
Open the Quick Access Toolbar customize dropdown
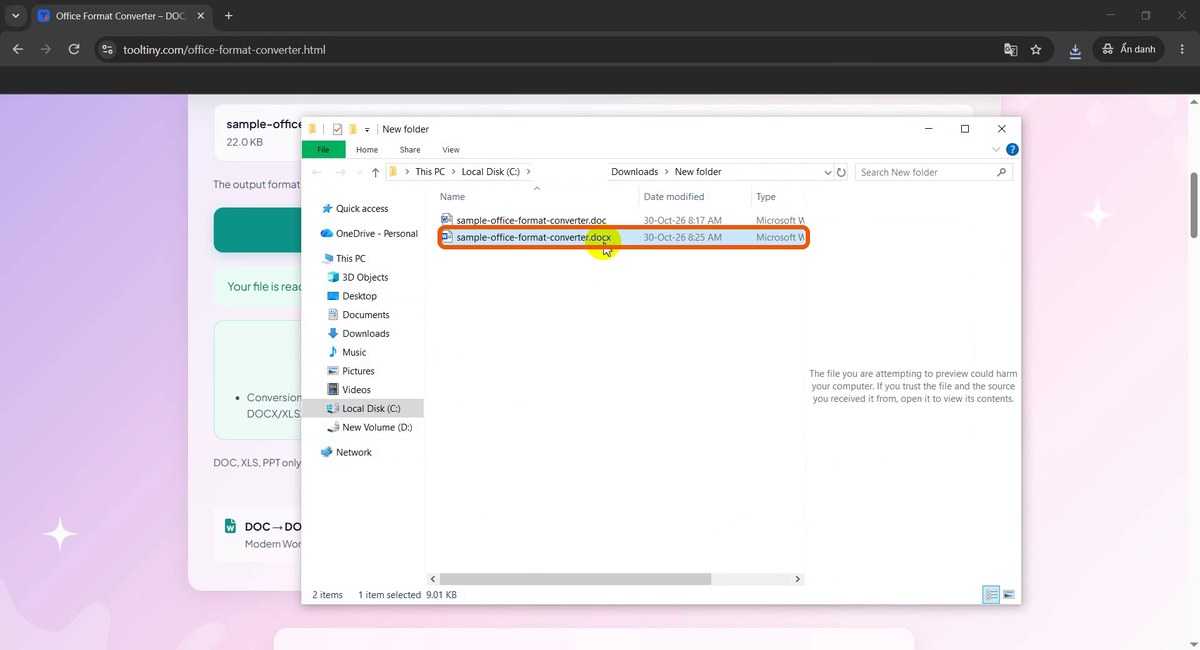point(367,130)
